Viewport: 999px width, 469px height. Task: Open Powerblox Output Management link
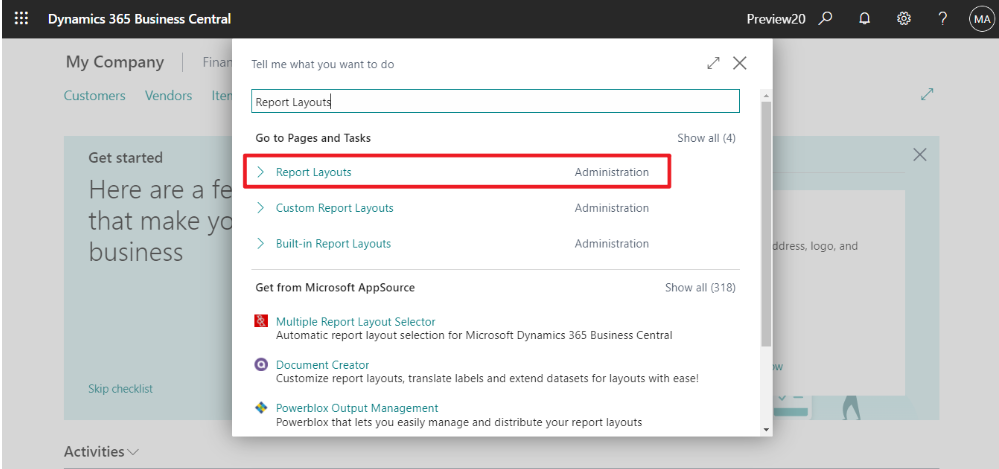click(357, 408)
